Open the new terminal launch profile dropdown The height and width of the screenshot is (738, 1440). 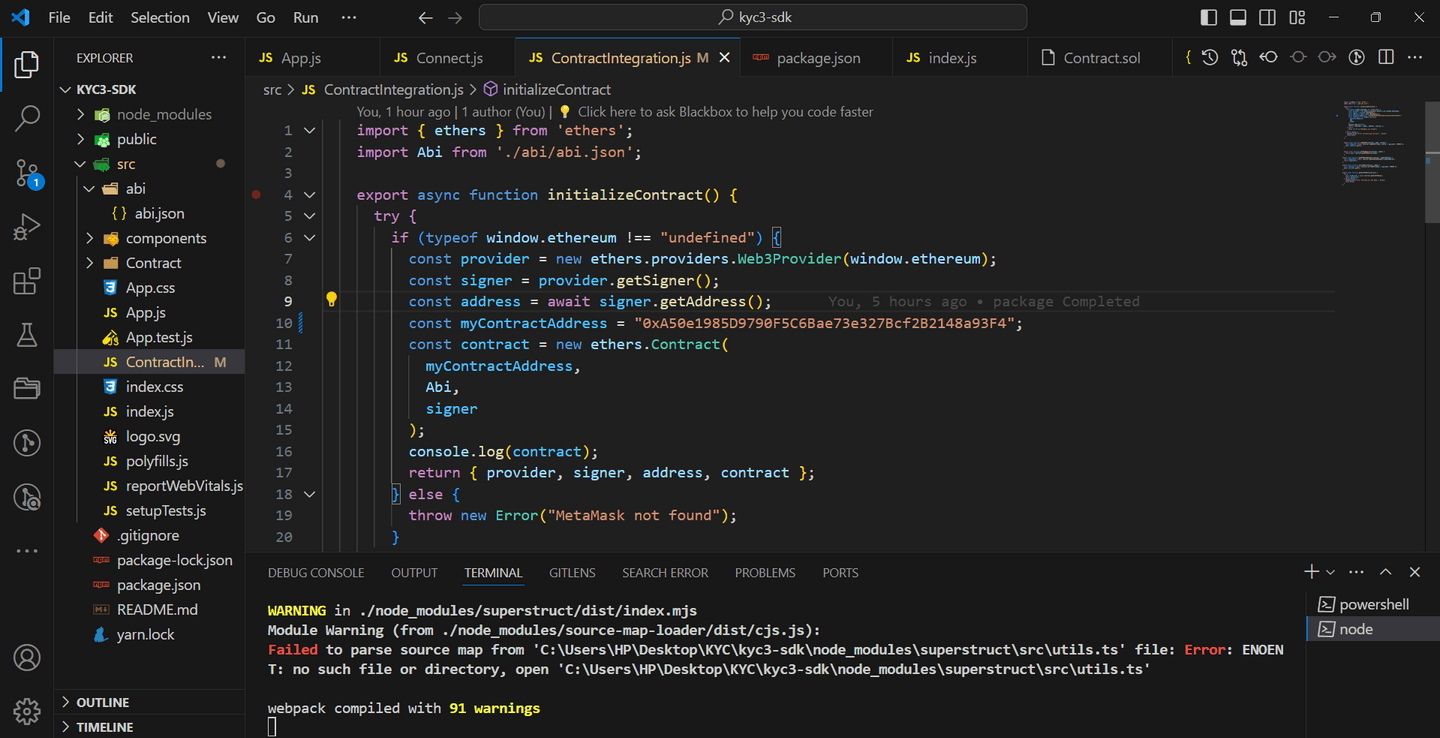point(1330,572)
